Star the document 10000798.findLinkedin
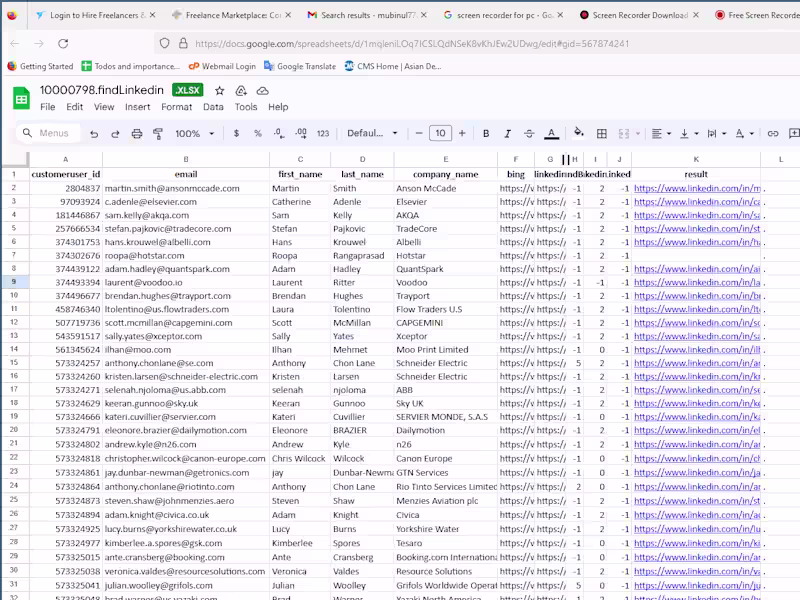 coord(220,90)
